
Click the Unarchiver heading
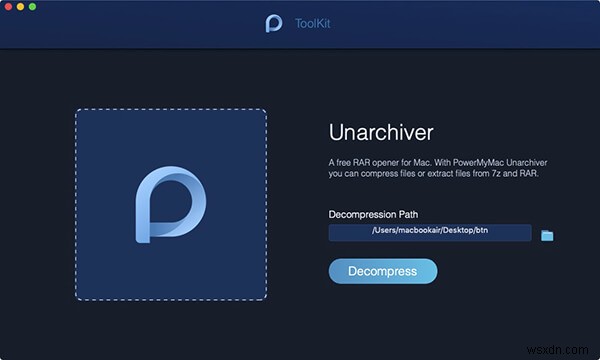(381, 132)
